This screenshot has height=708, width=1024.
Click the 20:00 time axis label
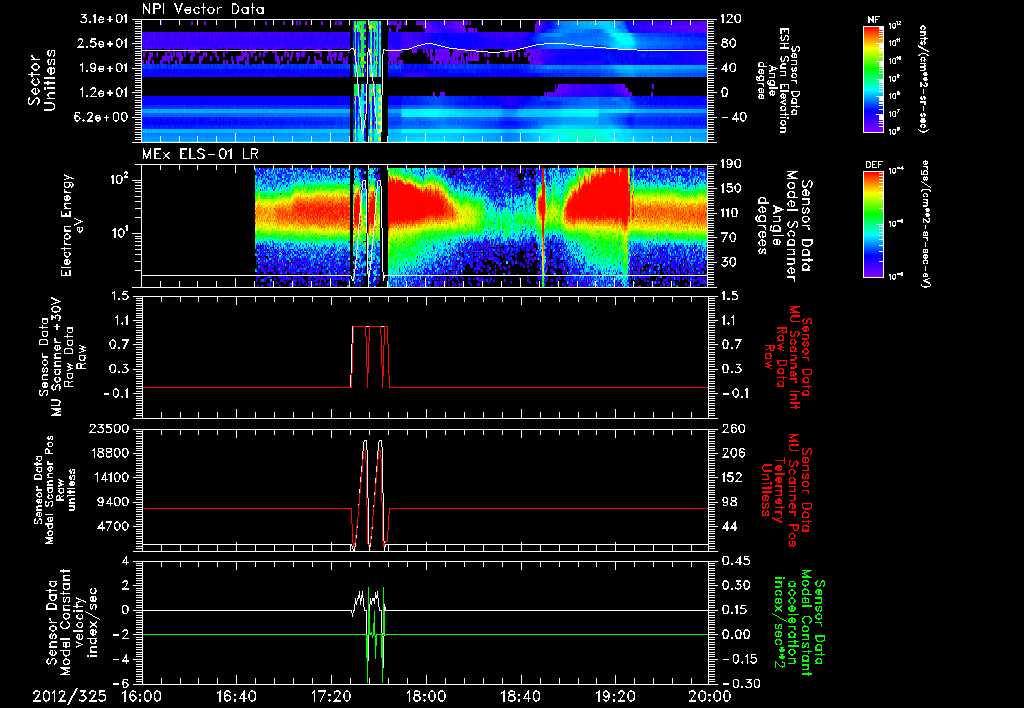pyautogui.click(x=710, y=696)
